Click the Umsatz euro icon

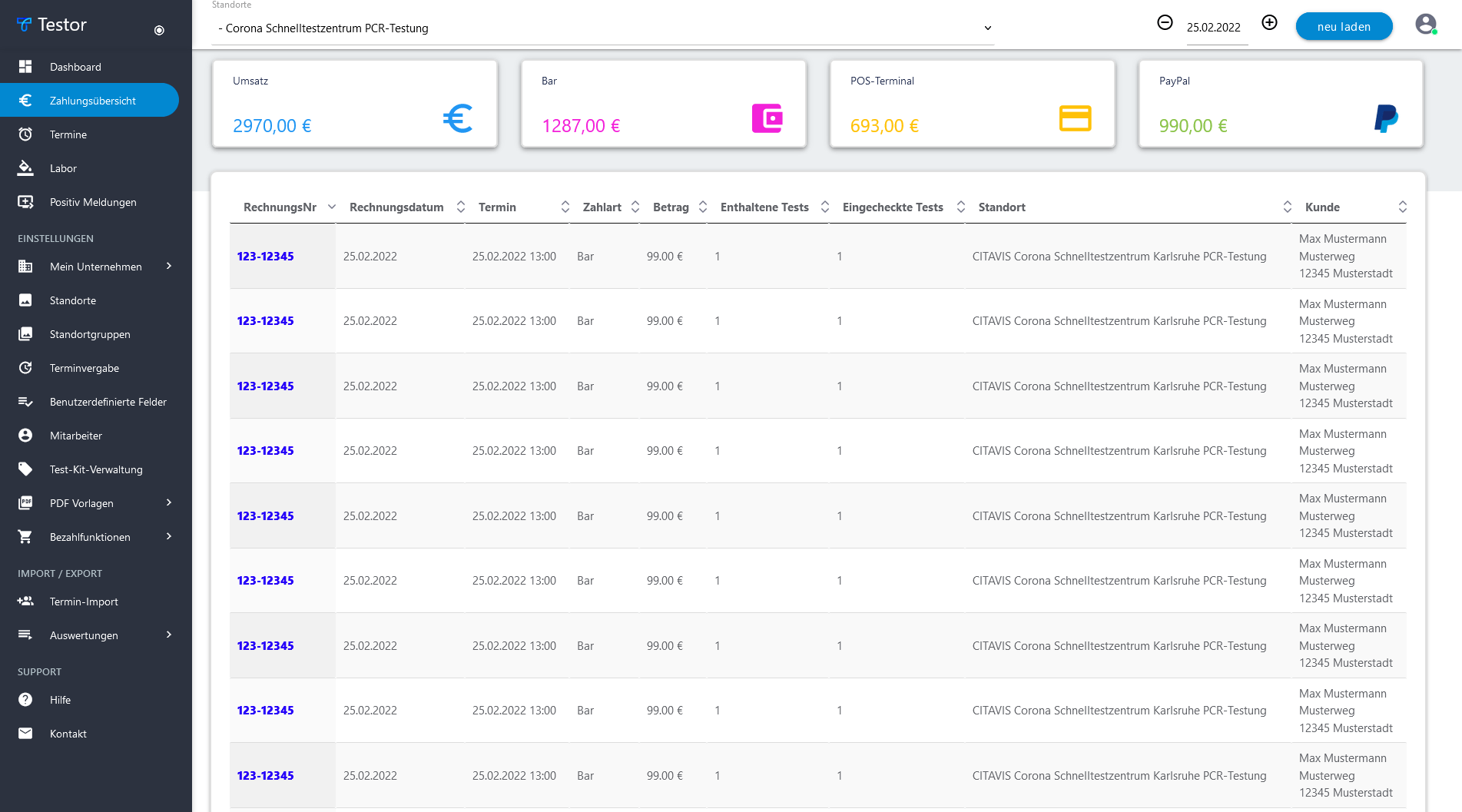click(x=458, y=118)
